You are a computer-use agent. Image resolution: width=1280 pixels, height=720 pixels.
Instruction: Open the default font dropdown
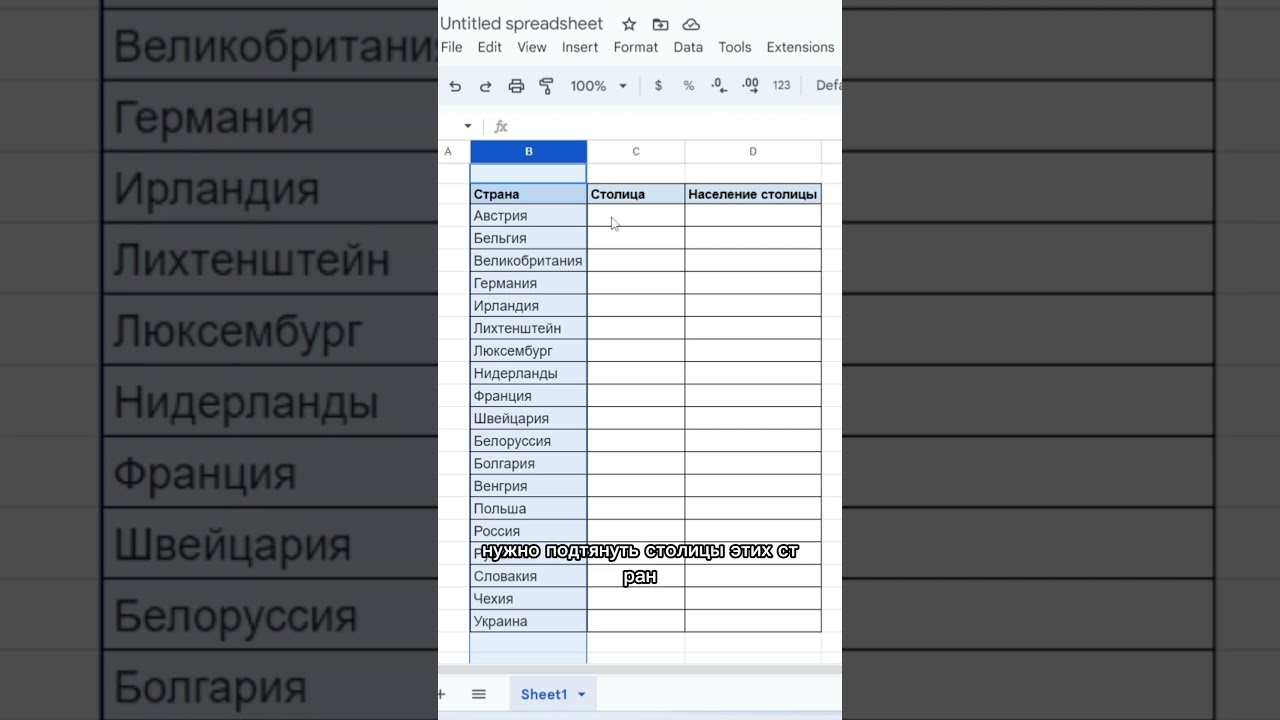[828, 86]
